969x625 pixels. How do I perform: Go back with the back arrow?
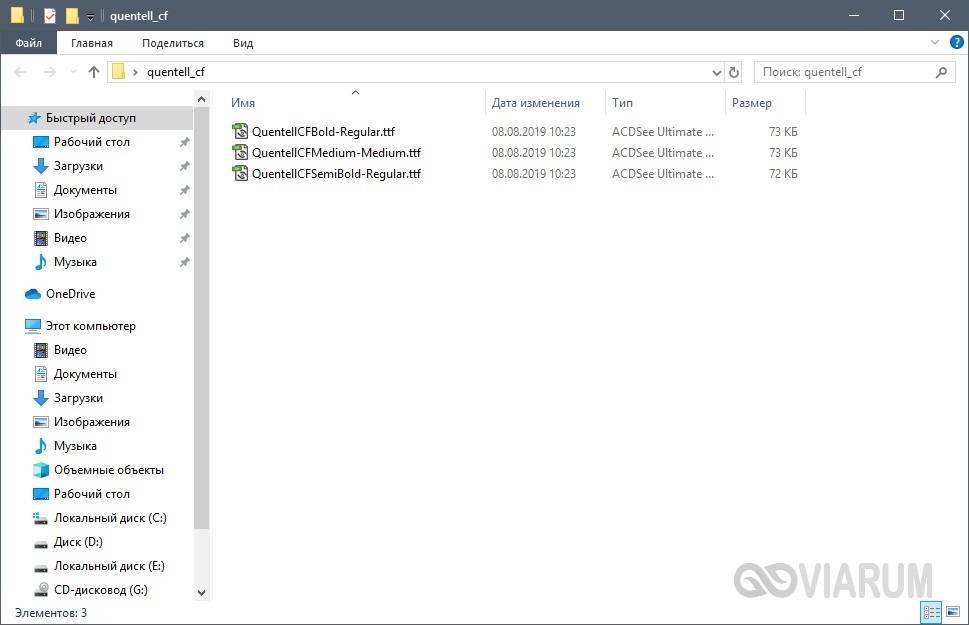click(20, 72)
